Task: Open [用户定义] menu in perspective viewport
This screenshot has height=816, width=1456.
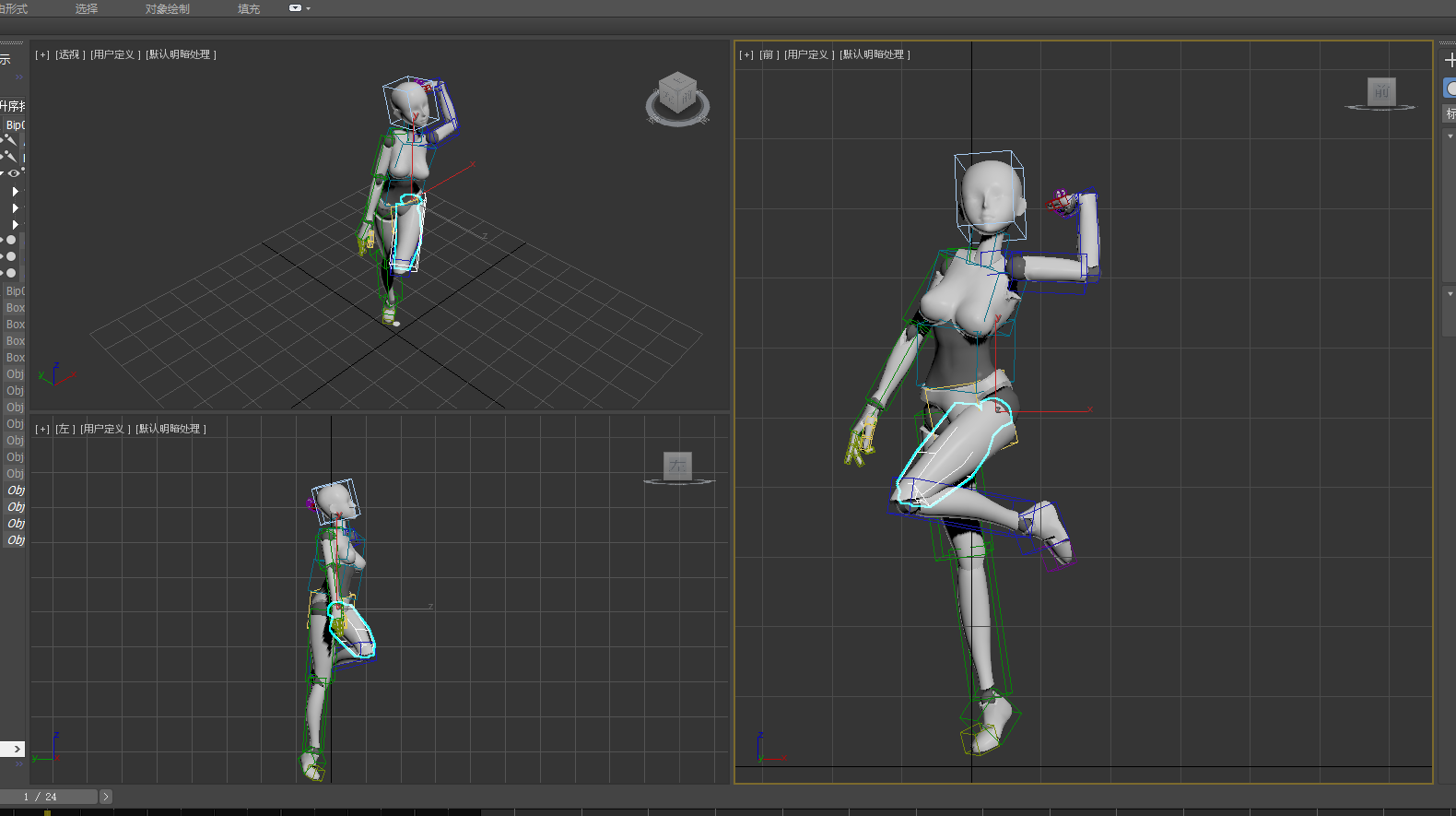Action: point(115,54)
